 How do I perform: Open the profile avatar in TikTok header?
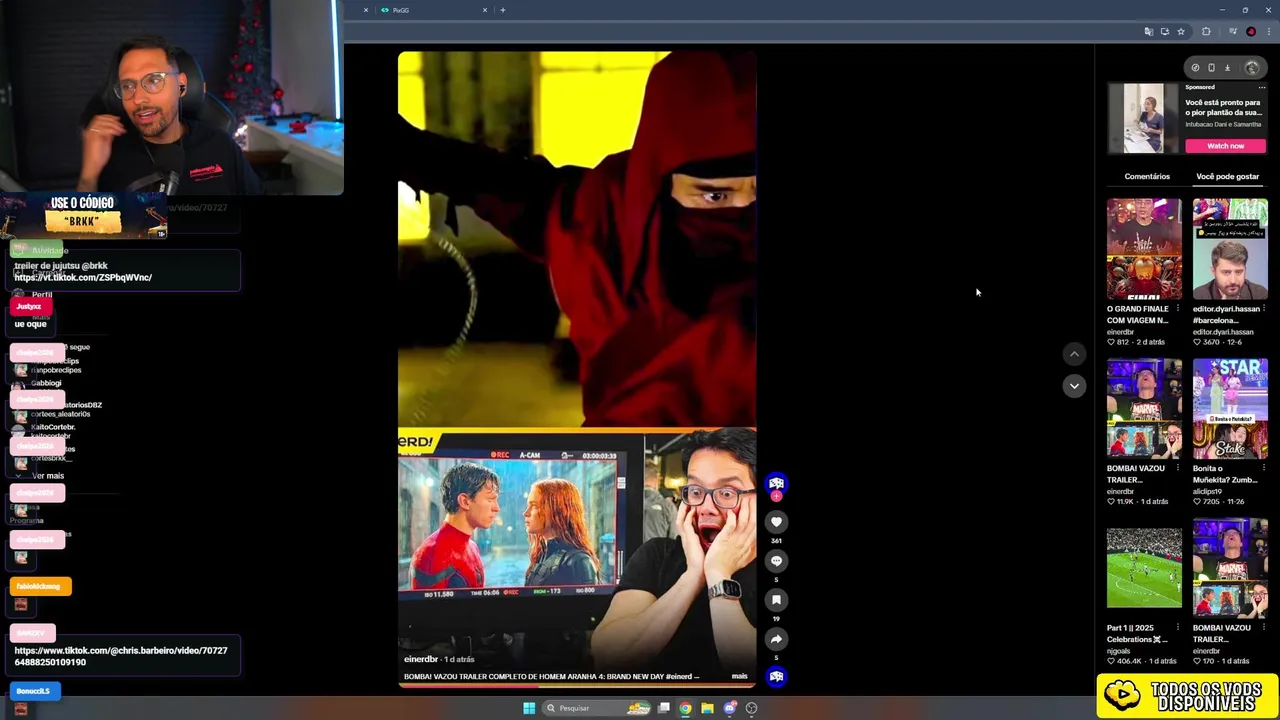click(1252, 68)
